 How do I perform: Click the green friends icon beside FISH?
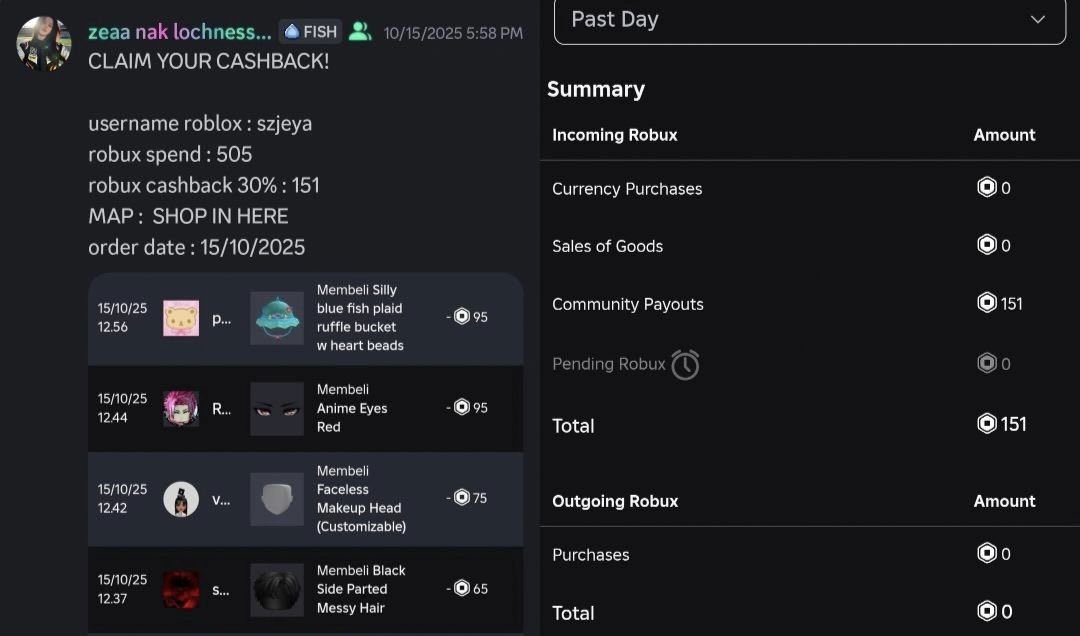[360, 31]
